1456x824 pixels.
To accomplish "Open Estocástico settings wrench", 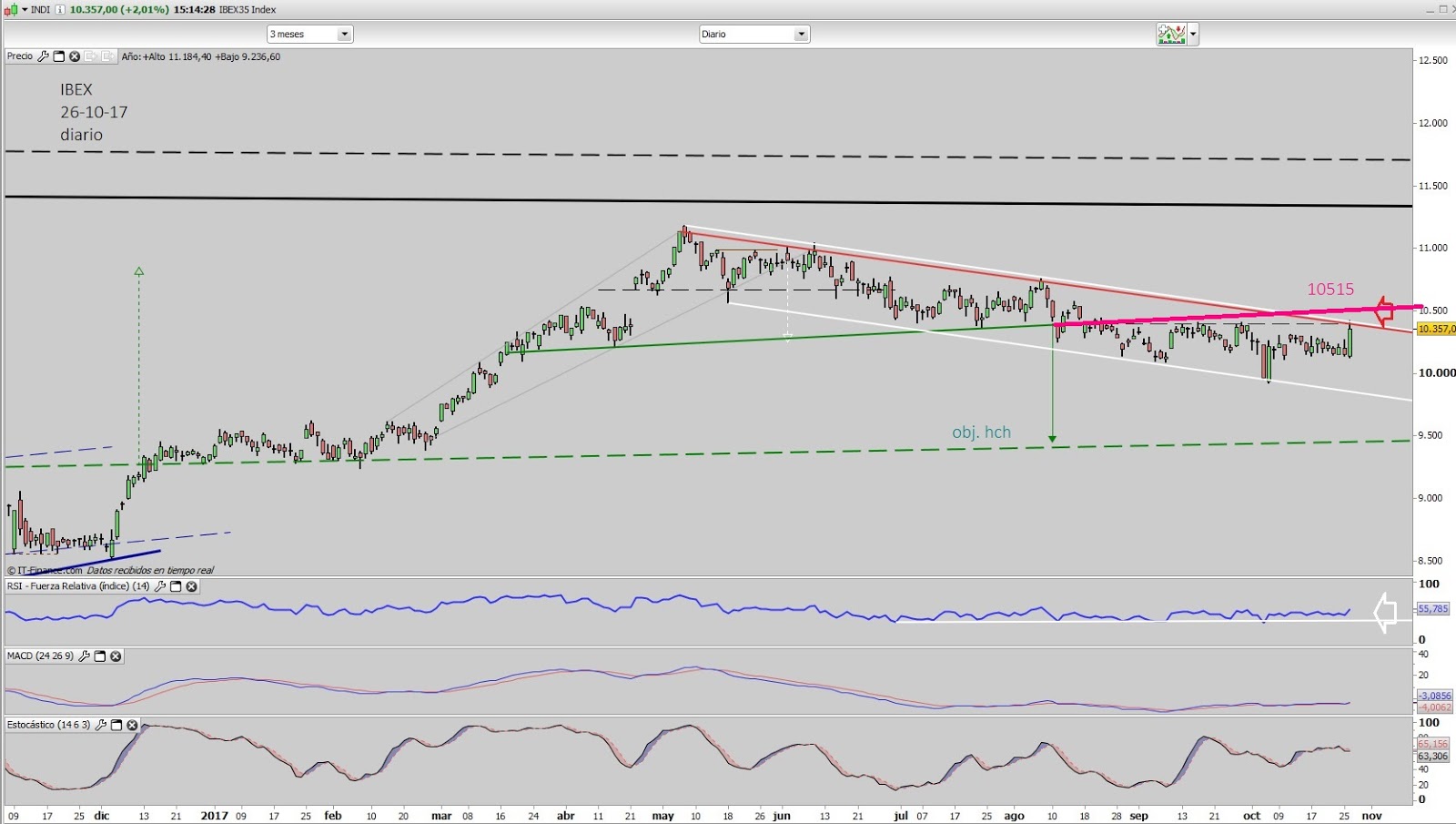I will pyautogui.click(x=101, y=725).
